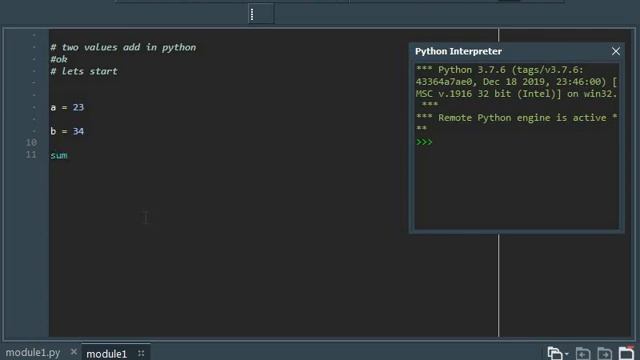Click line number 11 in the gutter
Viewport: 640px width, 360px height.
coord(31,155)
